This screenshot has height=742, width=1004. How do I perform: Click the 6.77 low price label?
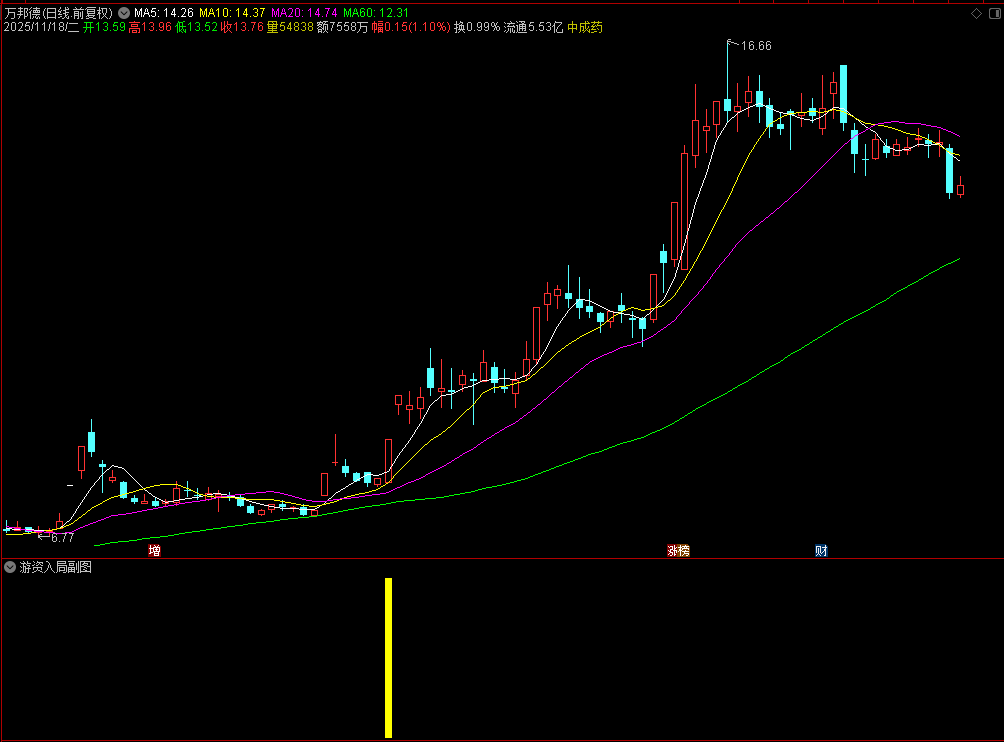pos(62,538)
